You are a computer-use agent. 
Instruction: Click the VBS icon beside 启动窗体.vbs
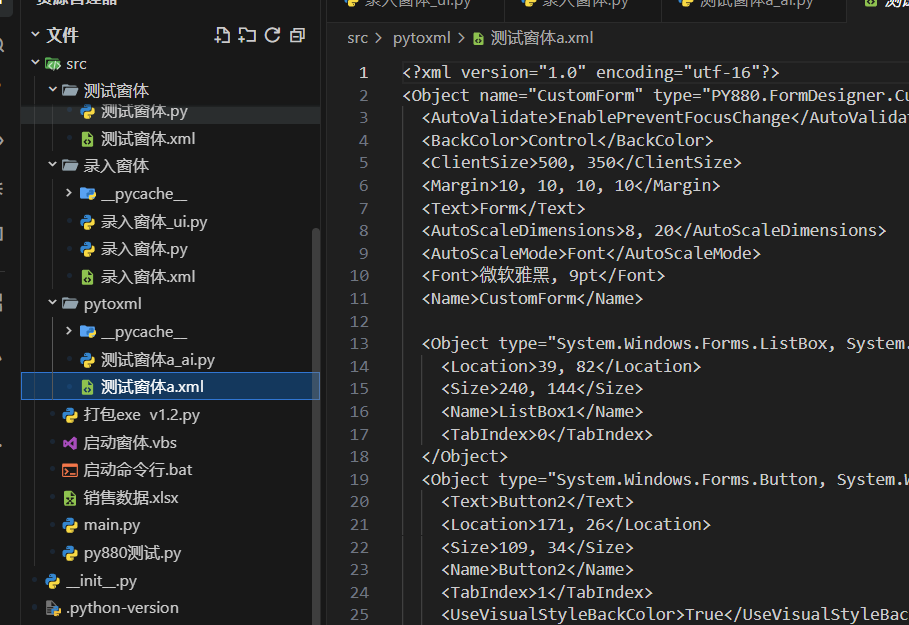click(x=70, y=442)
